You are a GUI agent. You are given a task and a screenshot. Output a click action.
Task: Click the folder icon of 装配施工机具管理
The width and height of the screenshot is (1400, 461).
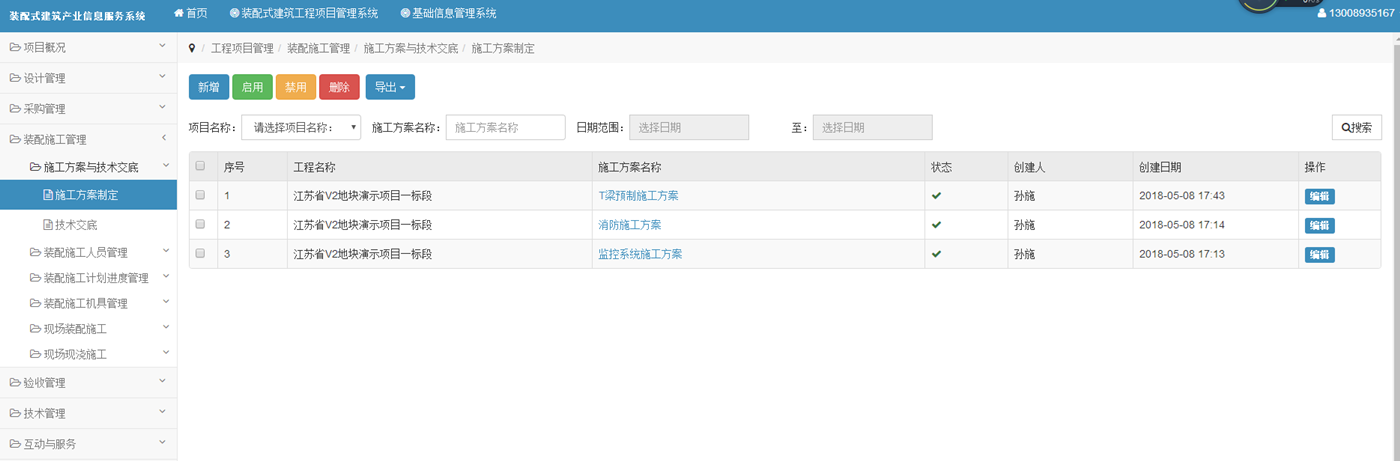pyautogui.click(x=35, y=303)
